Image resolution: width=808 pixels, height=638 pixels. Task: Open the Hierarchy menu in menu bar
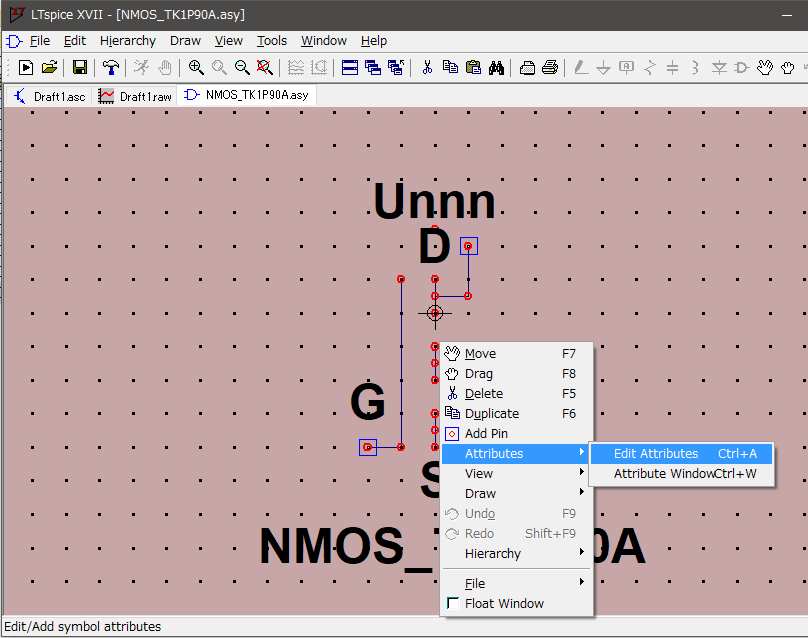[128, 41]
